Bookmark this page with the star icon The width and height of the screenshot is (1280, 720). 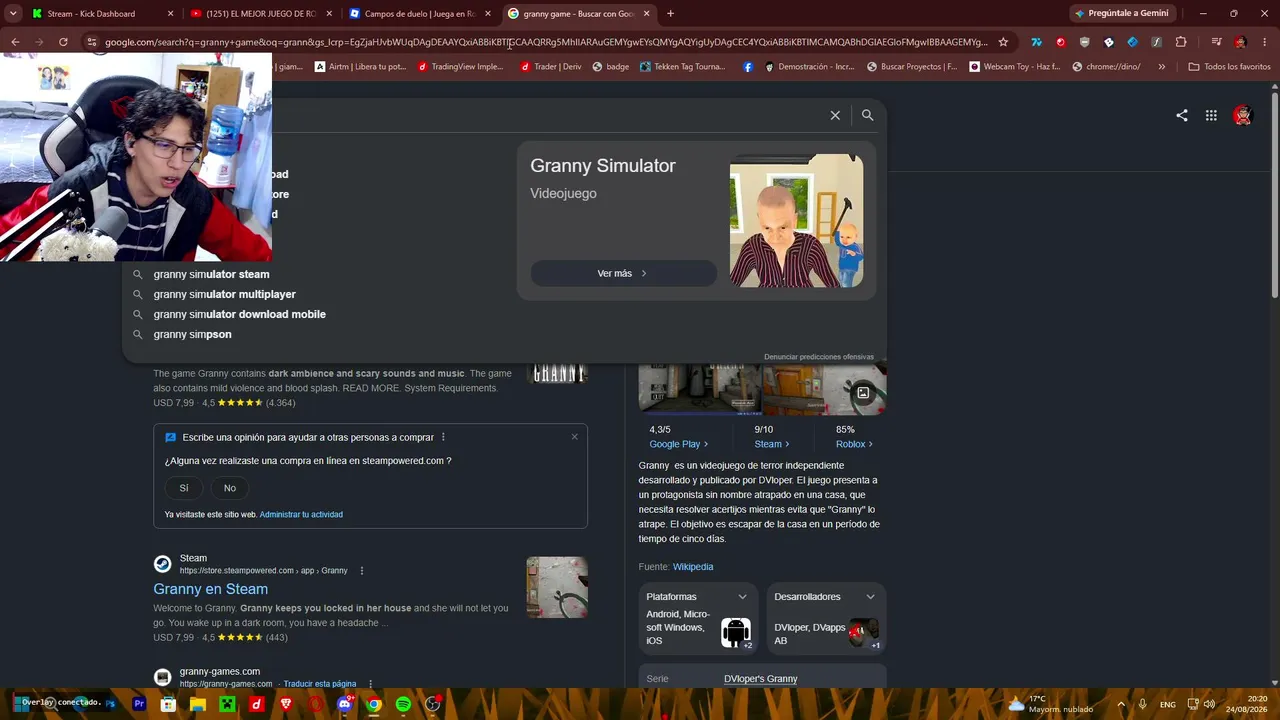(x=1003, y=42)
